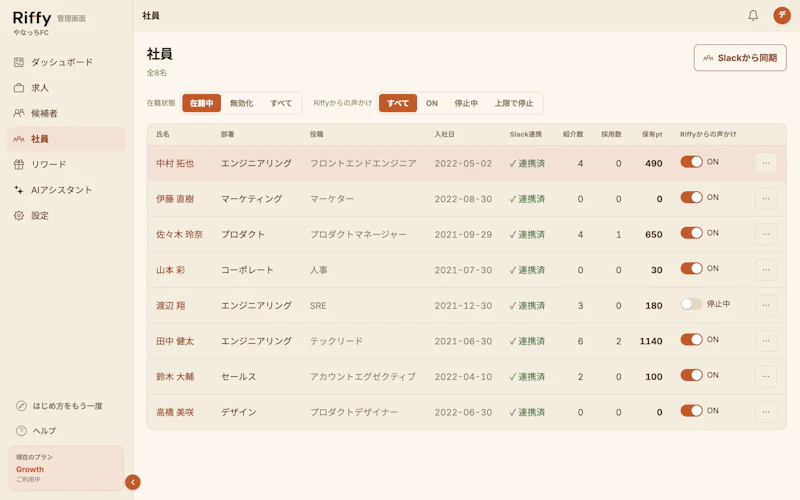Screen dimensions: 800x500
Task: Toggle Riffy声かけ for 田中 健太
Action: [x=691, y=339]
